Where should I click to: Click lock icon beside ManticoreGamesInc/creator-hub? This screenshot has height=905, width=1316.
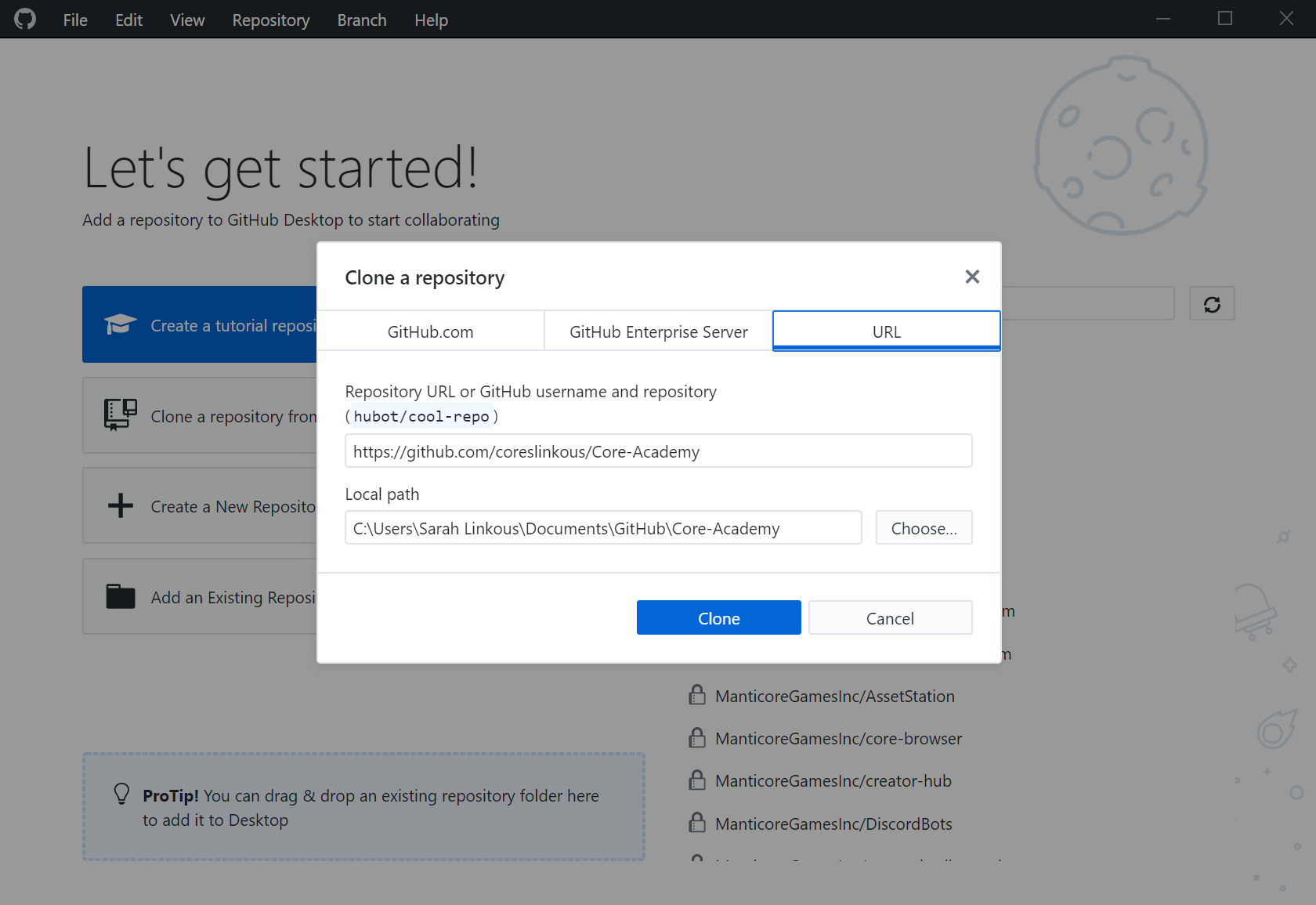click(x=697, y=780)
